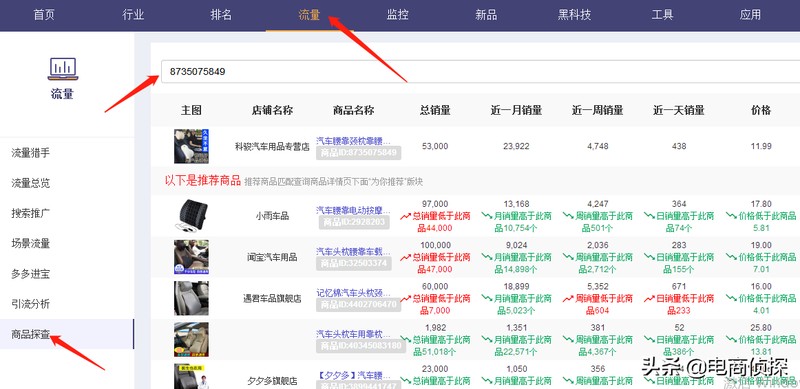Click weekly sales value 4,748
The height and width of the screenshot is (389, 800).
597,147
